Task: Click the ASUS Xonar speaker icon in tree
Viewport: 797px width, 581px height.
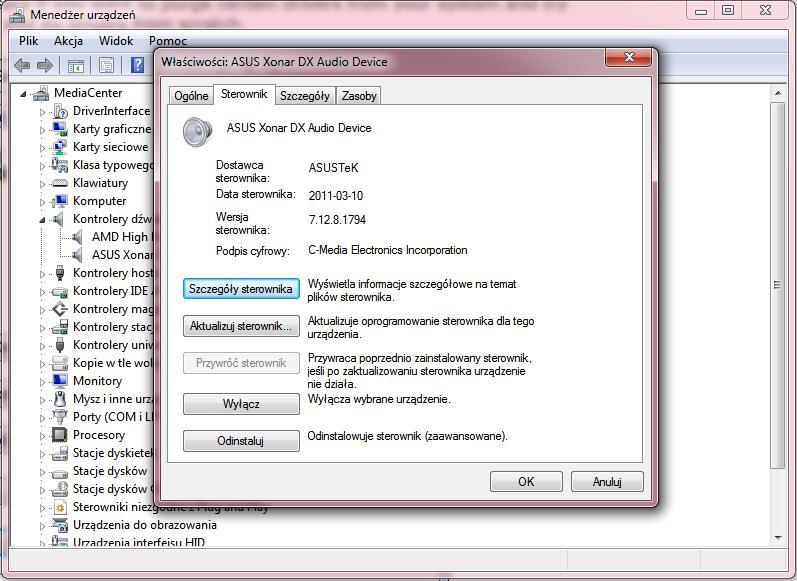Action: pyautogui.click(x=78, y=255)
